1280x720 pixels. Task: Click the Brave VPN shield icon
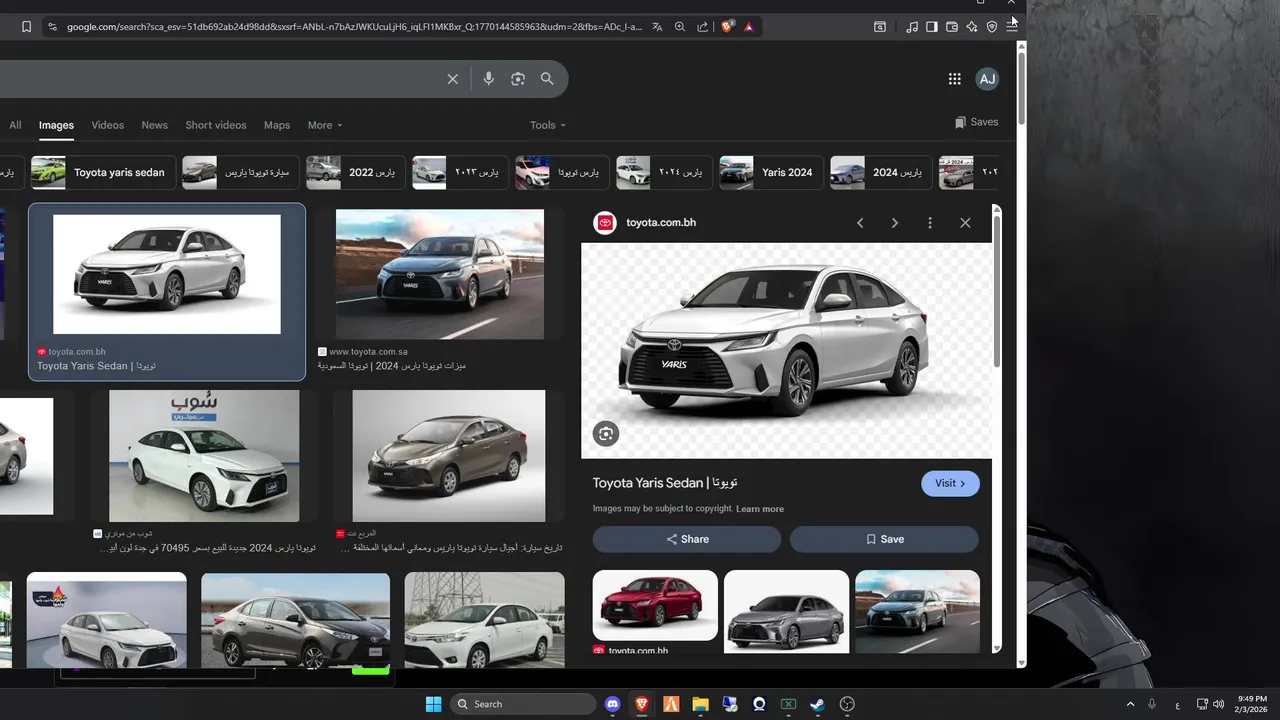(x=992, y=27)
